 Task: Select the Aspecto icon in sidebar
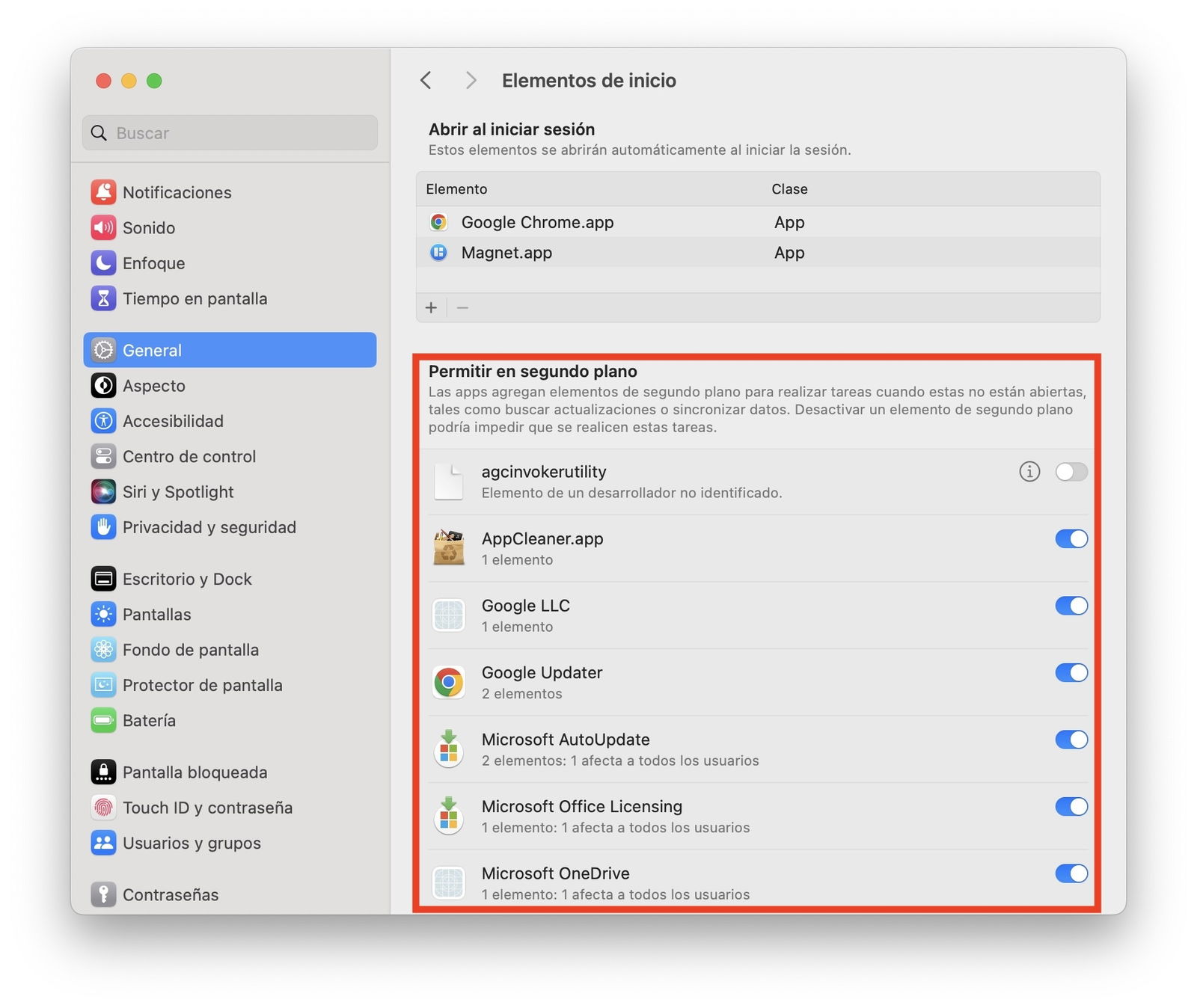pos(103,386)
